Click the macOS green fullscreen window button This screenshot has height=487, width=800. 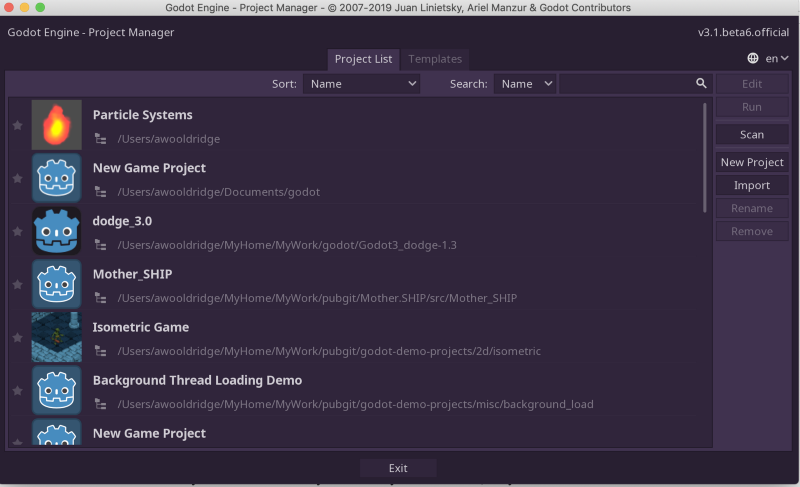point(40,7)
